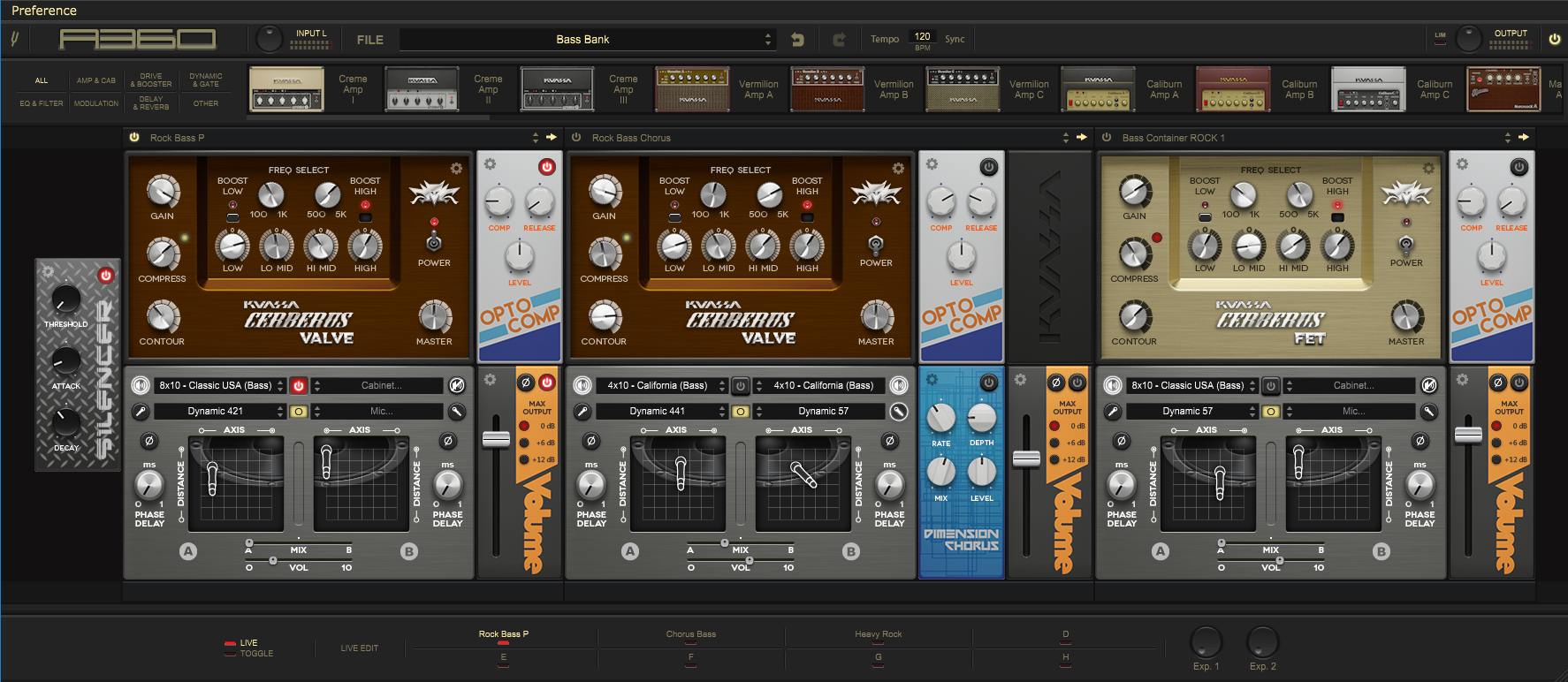Select the Heavy Rock live preset
This screenshot has width=1568, height=682.
point(879,634)
